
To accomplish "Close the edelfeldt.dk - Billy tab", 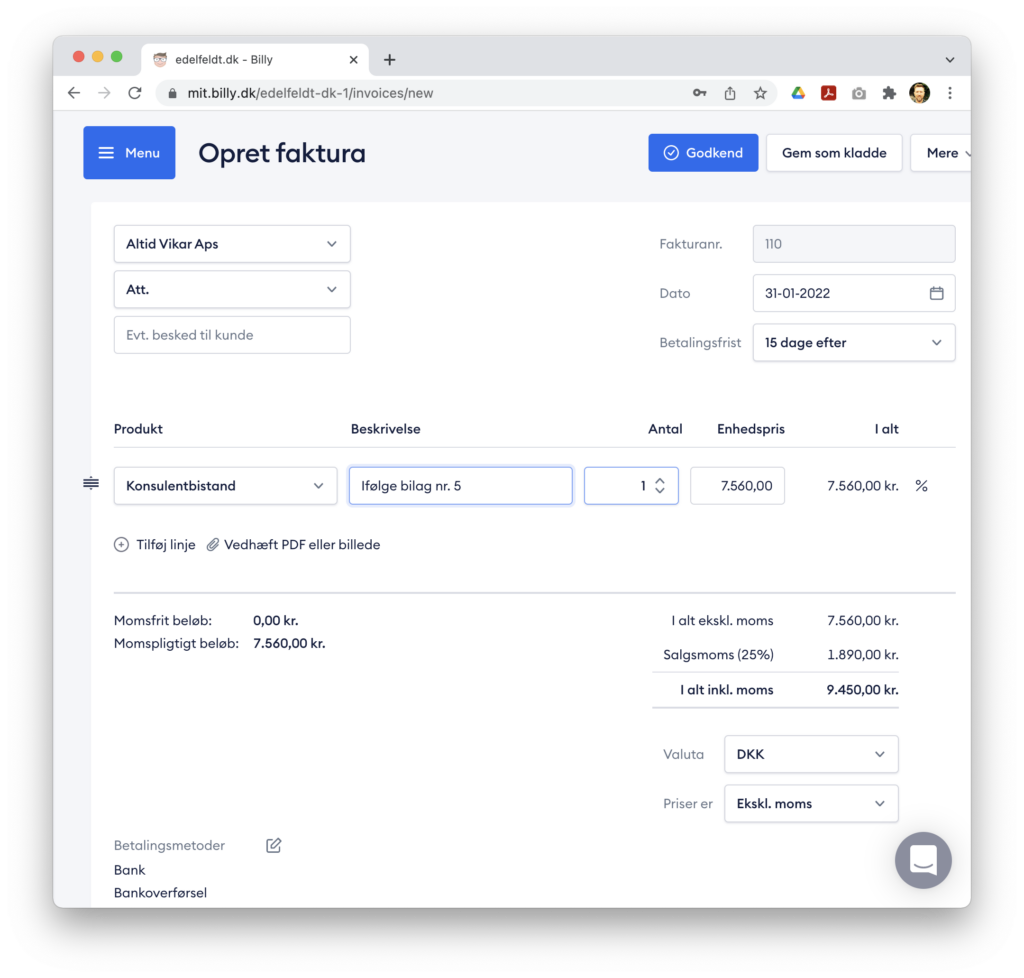I will pos(353,60).
